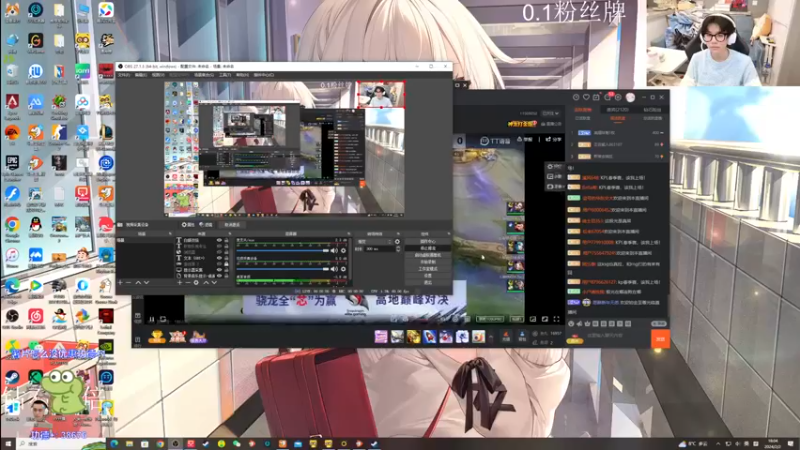Open Apex Legends desktop icon
The image size is (800, 450).
tap(12, 106)
